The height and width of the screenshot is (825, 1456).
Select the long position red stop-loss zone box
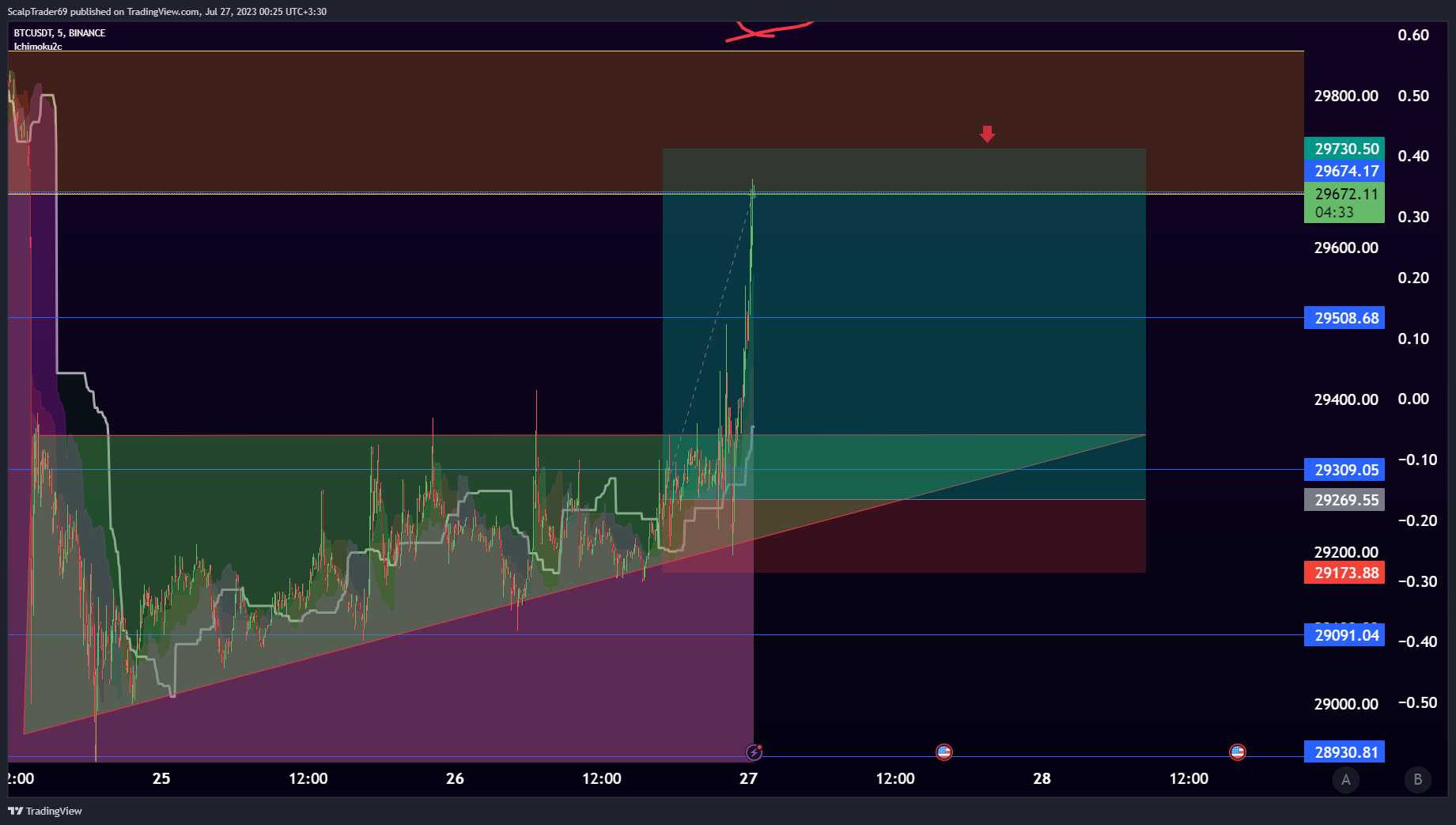pyautogui.click(x=904, y=536)
